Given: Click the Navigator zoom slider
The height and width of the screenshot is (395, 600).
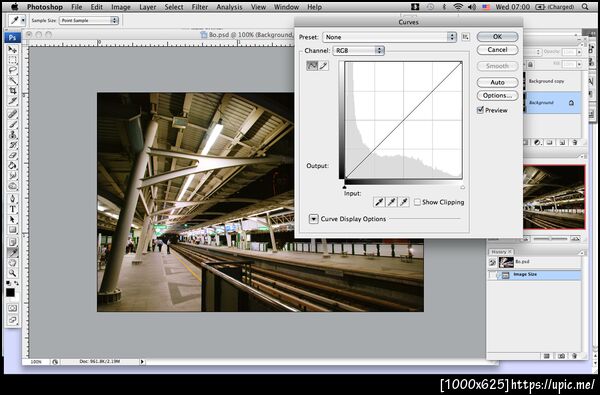Looking at the screenshot, I should click(550, 239).
